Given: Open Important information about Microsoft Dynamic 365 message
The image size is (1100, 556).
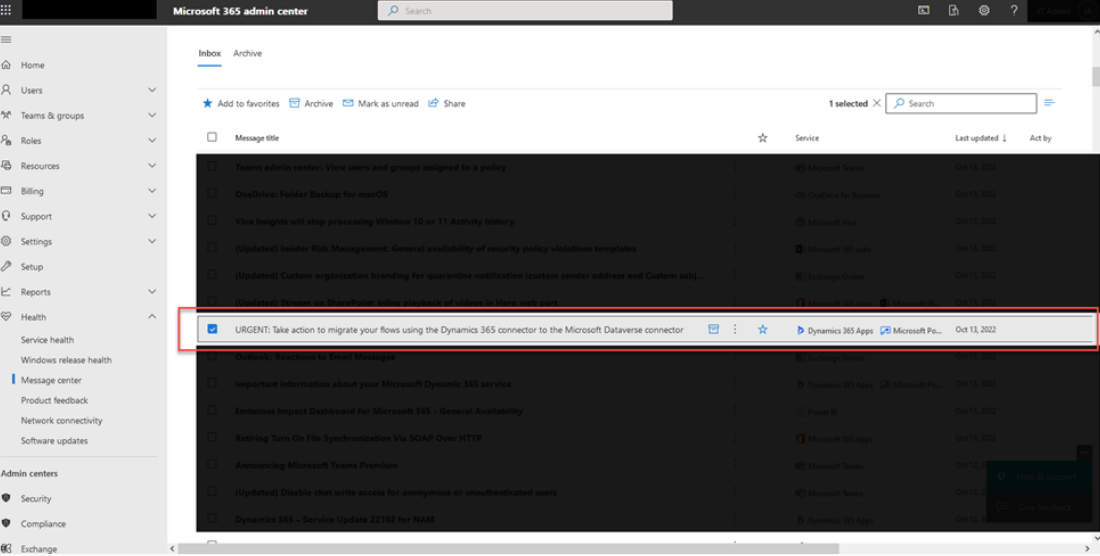Looking at the screenshot, I should tap(373, 384).
